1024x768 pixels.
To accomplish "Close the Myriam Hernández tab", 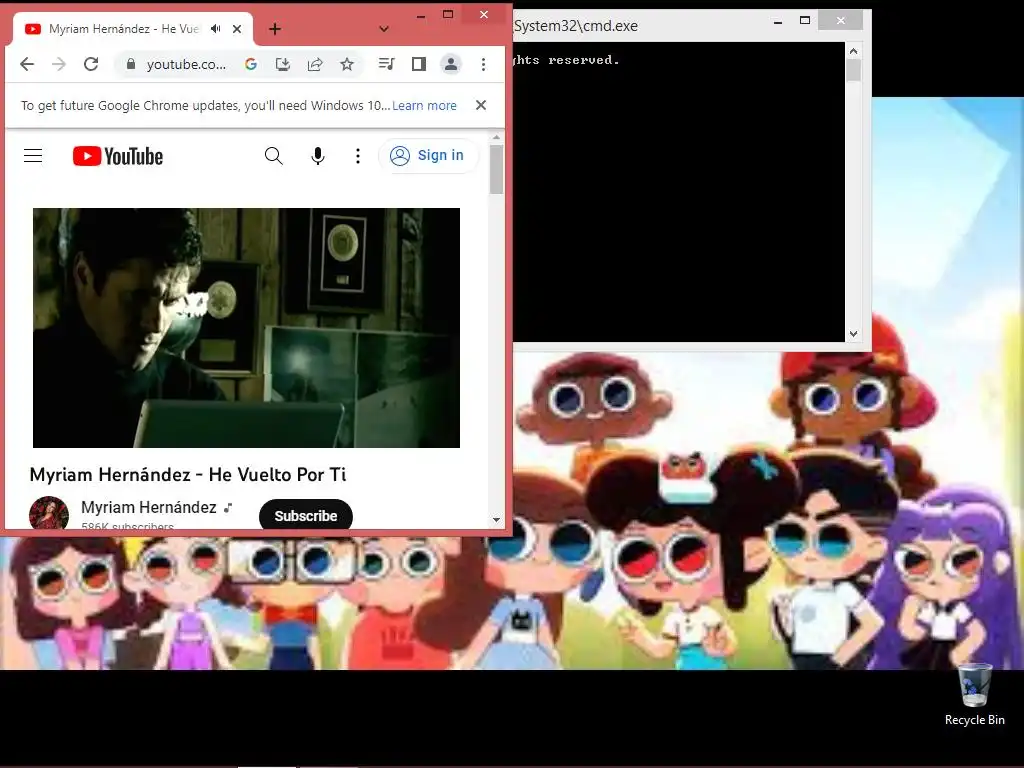I will (237, 29).
